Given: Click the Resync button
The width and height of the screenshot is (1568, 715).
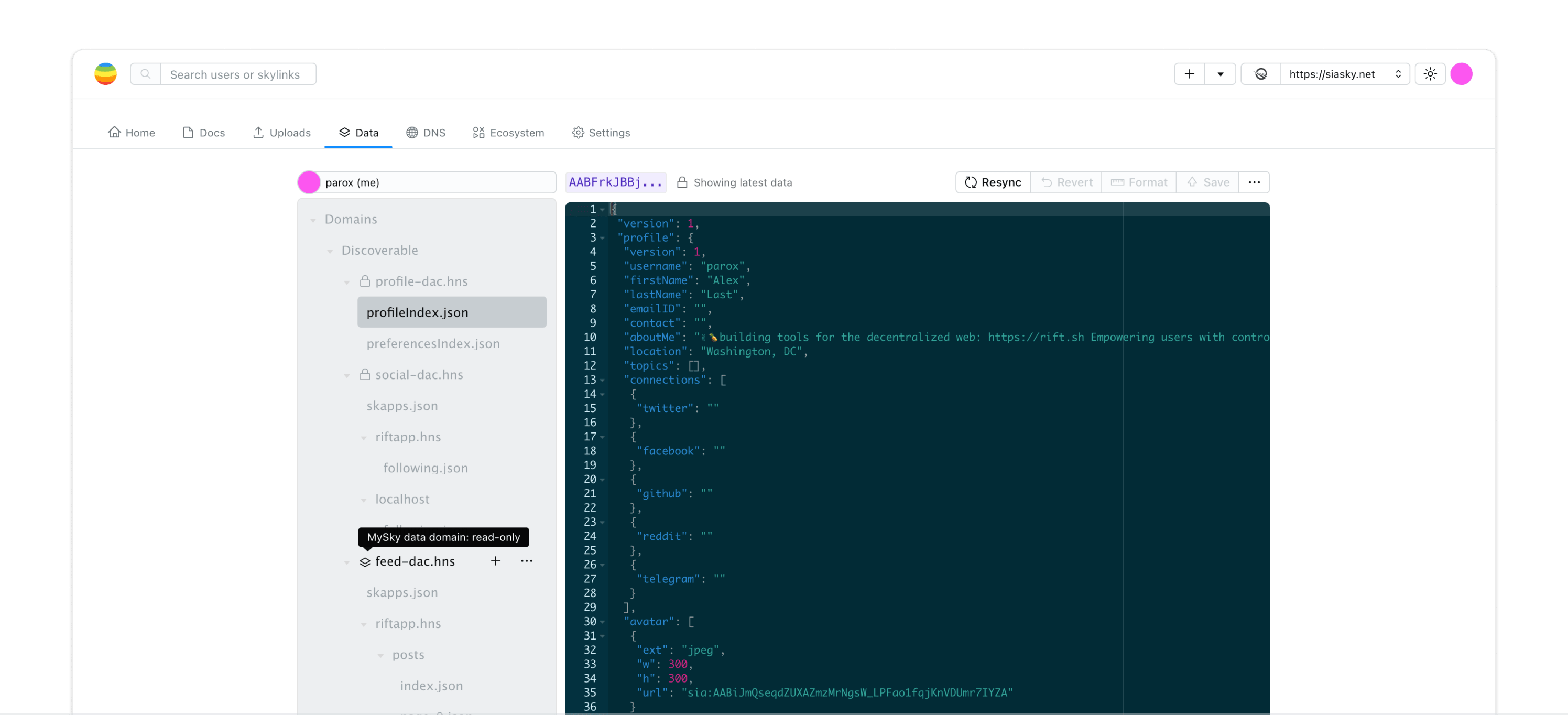Looking at the screenshot, I should pos(993,182).
